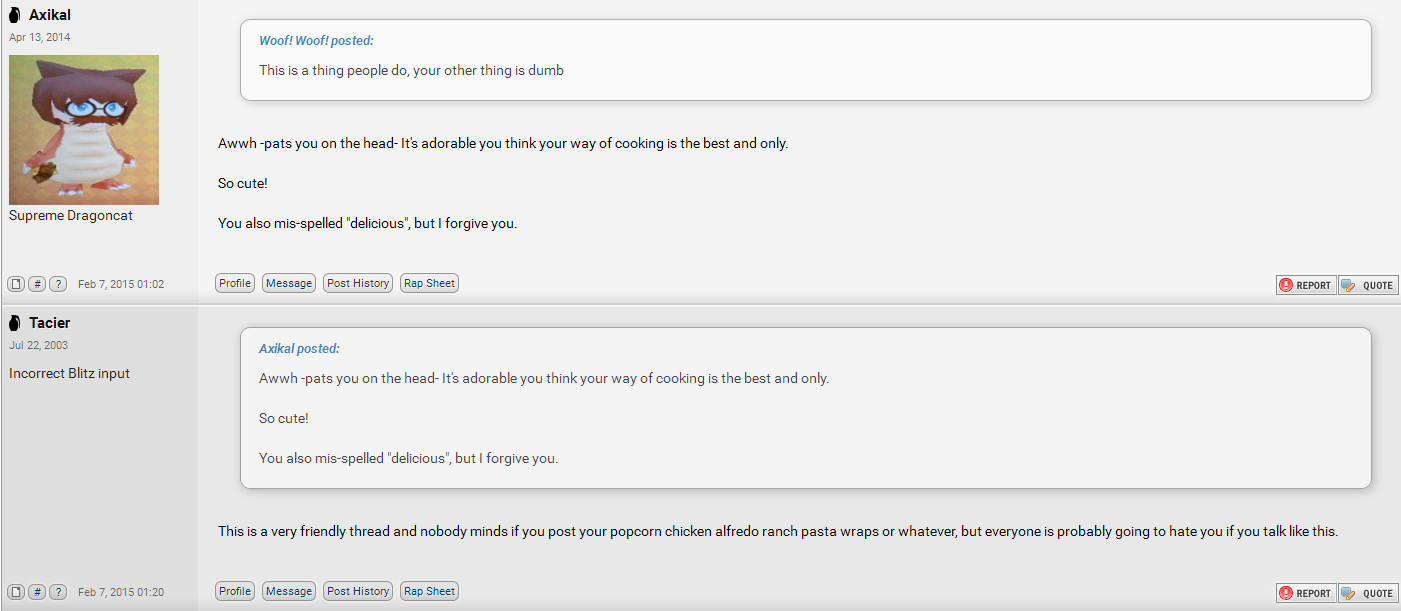1401x611 pixels.
Task: Click the ? icon under Tacier's post
Action: pyautogui.click(x=58, y=592)
